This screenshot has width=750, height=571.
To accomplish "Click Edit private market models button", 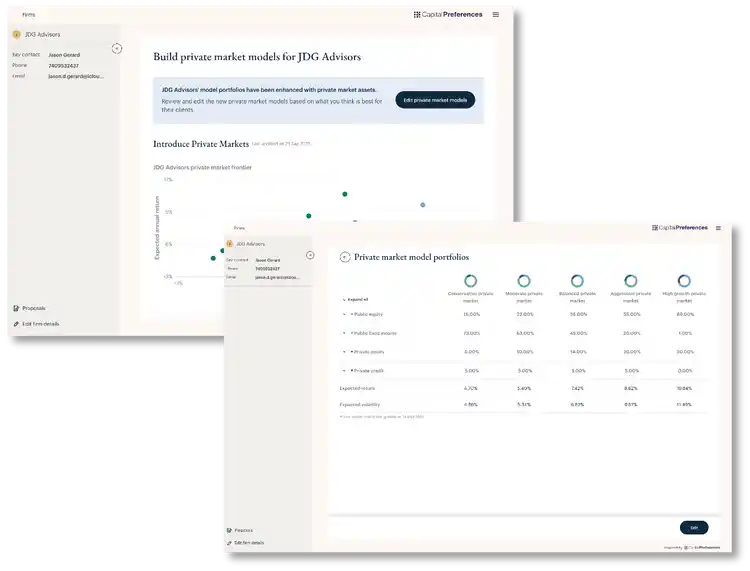I will pyautogui.click(x=435, y=100).
